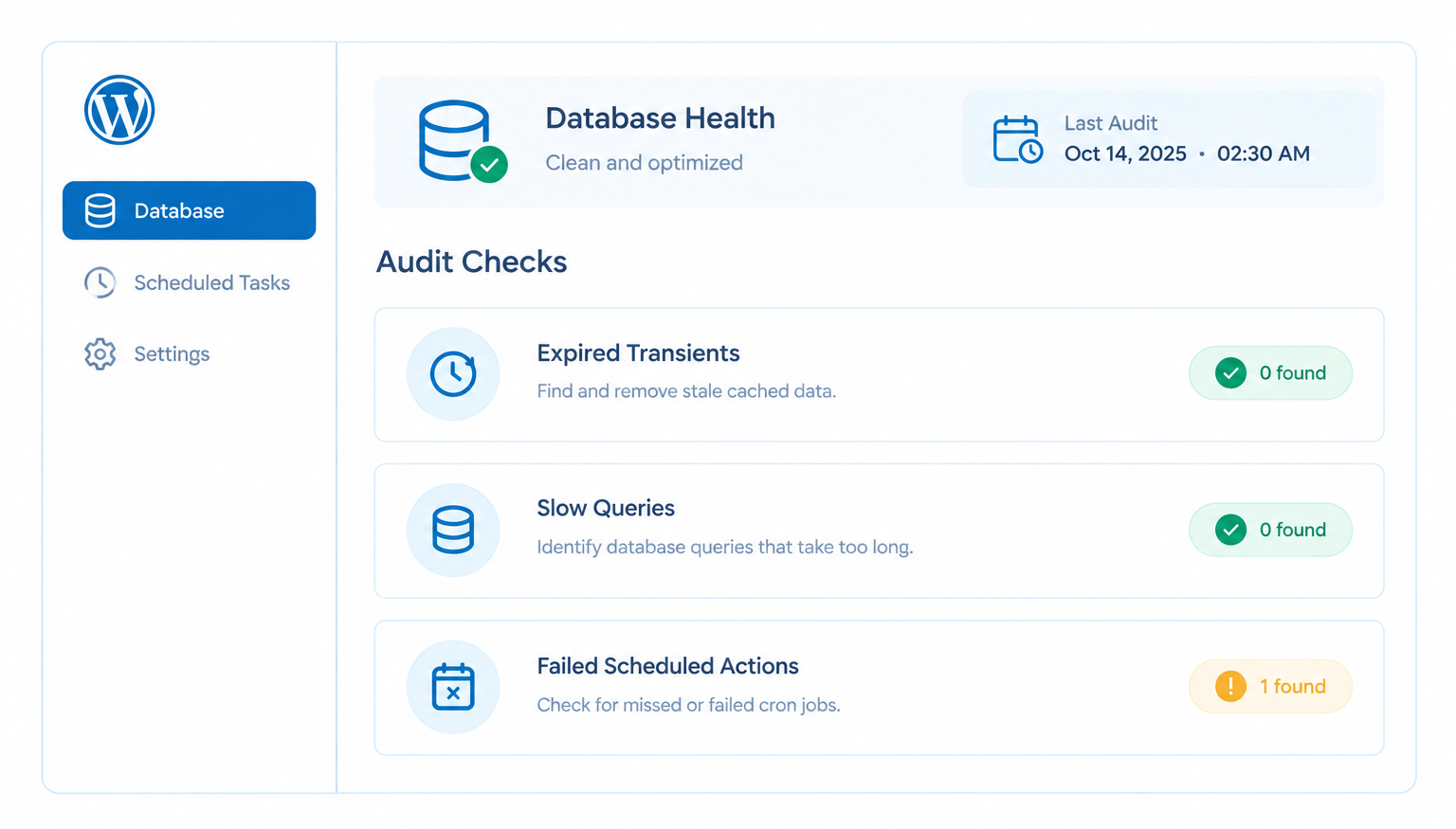Open the Failed Scheduled Actions check

click(879, 688)
